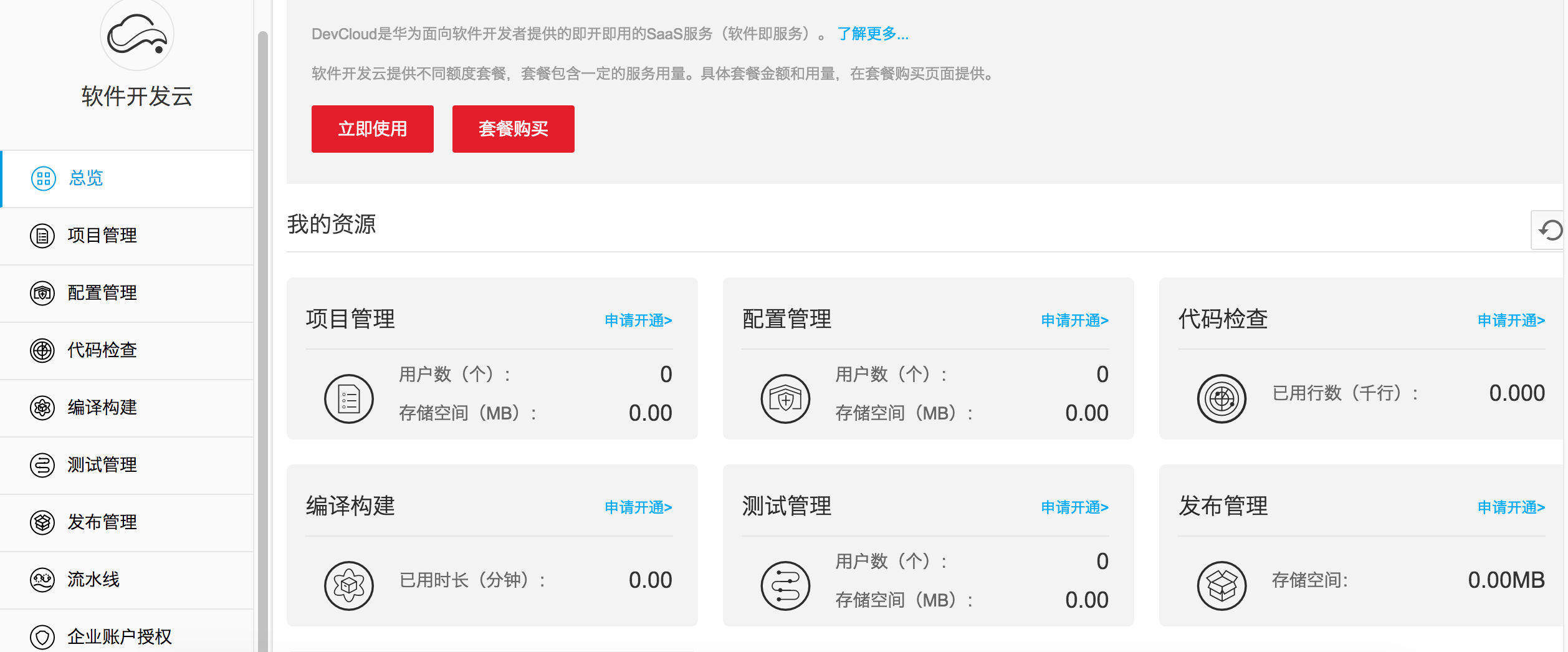1568x652 pixels.
Task: Click 代码检查 sidebar target icon
Action: click(x=42, y=350)
